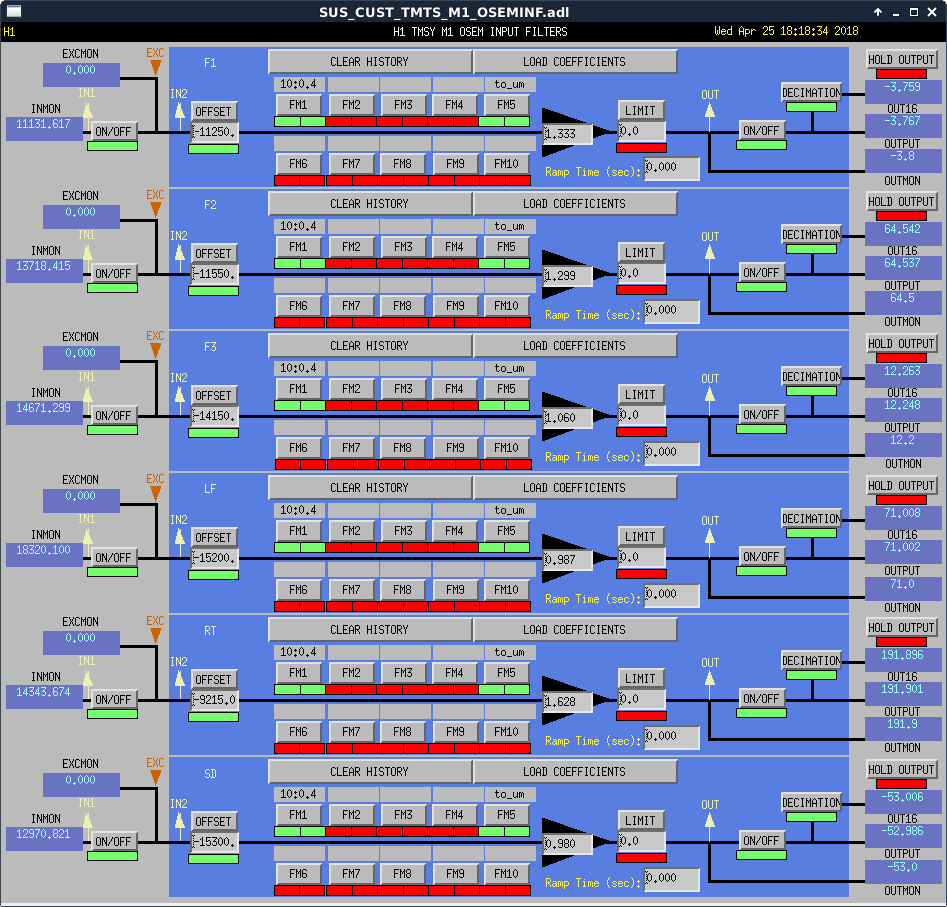Click CLEAR HISTORY for RT

pos(369,629)
